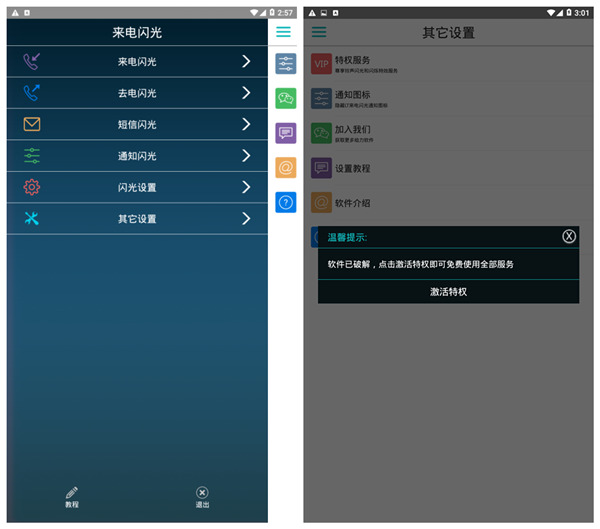Tap the purple chat tutorial icon in strip
The width and height of the screenshot is (600, 529).
pos(285,133)
